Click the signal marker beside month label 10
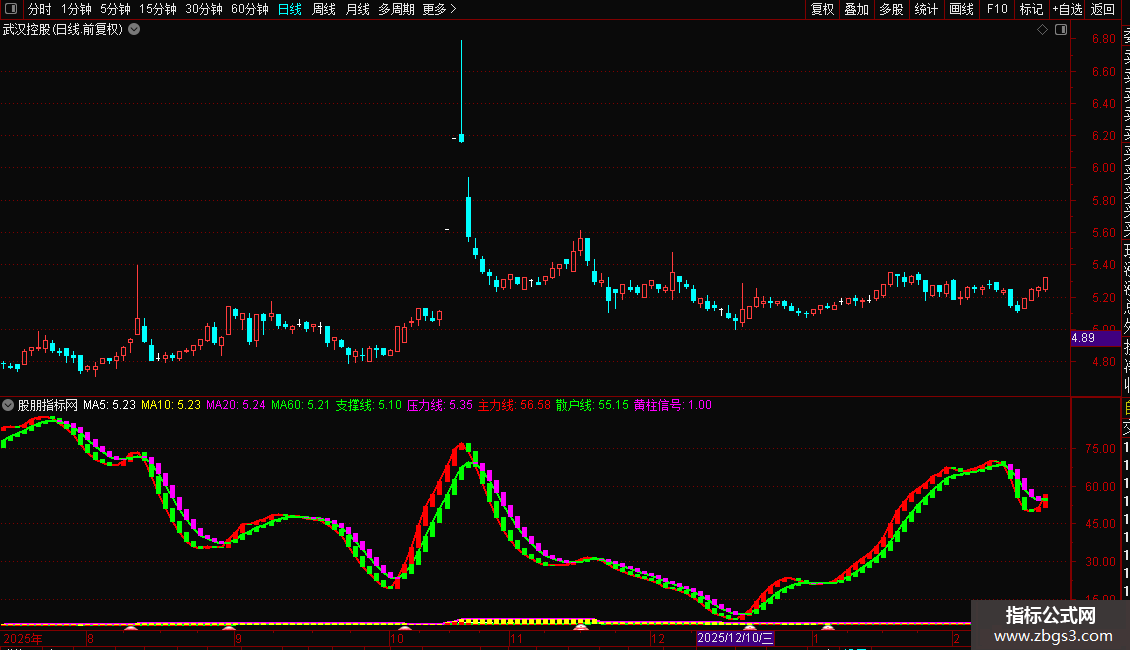Image resolution: width=1130 pixels, height=650 pixels. pyautogui.click(x=405, y=628)
